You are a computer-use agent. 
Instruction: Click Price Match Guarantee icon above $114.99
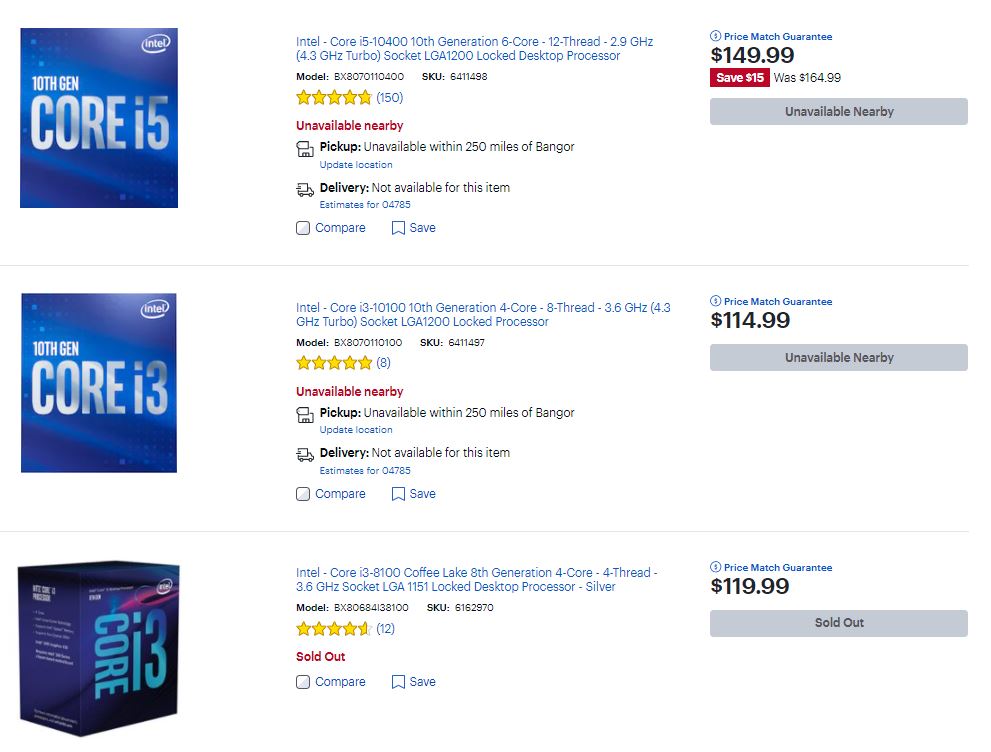click(x=715, y=301)
